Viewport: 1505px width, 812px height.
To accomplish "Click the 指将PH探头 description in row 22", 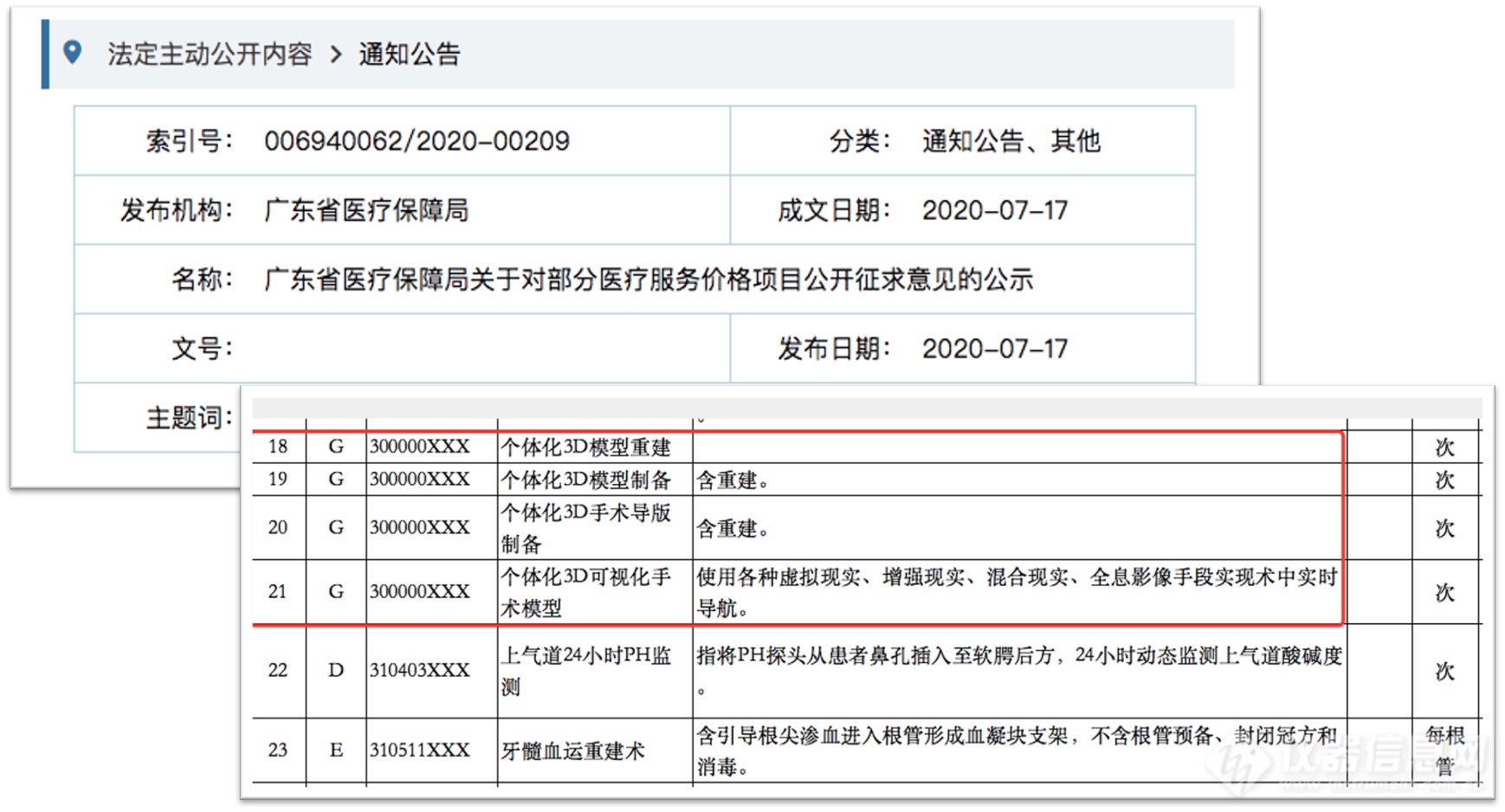I will tap(1019, 671).
